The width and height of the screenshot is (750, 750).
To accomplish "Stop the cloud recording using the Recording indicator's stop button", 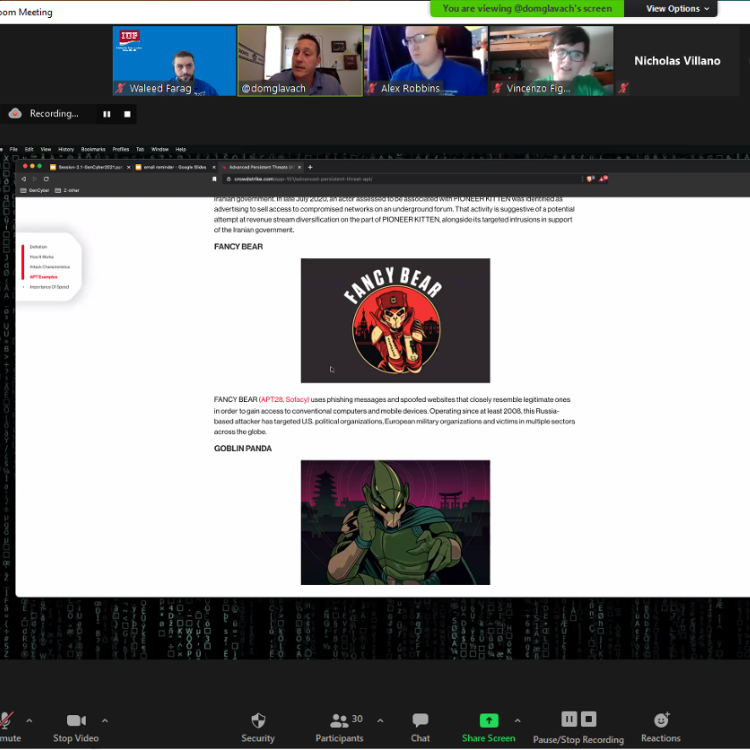I will pyautogui.click(x=127, y=114).
